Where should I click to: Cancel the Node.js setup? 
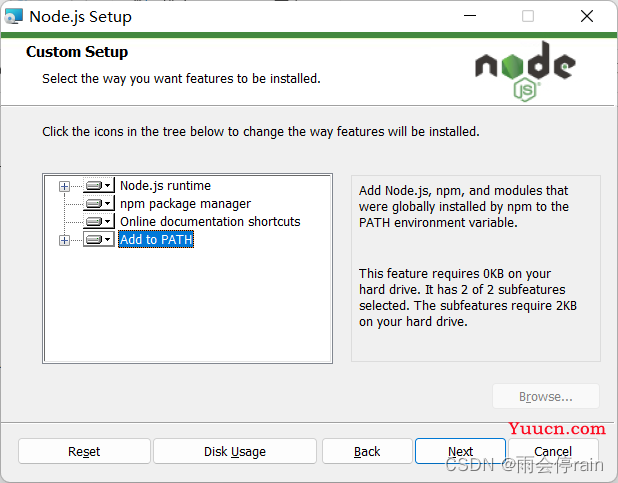(x=553, y=451)
